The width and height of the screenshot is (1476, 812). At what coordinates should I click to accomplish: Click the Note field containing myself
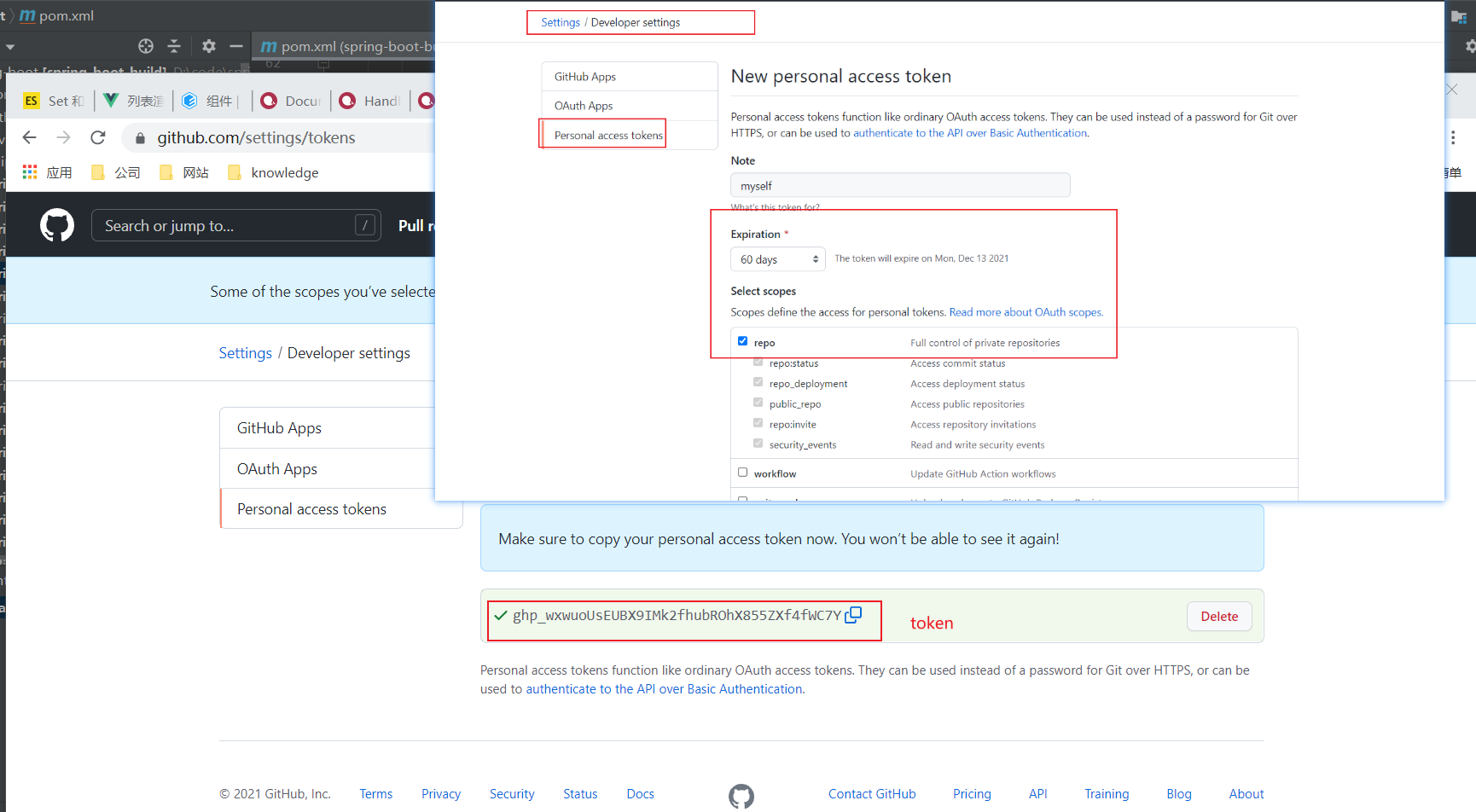(x=900, y=185)
